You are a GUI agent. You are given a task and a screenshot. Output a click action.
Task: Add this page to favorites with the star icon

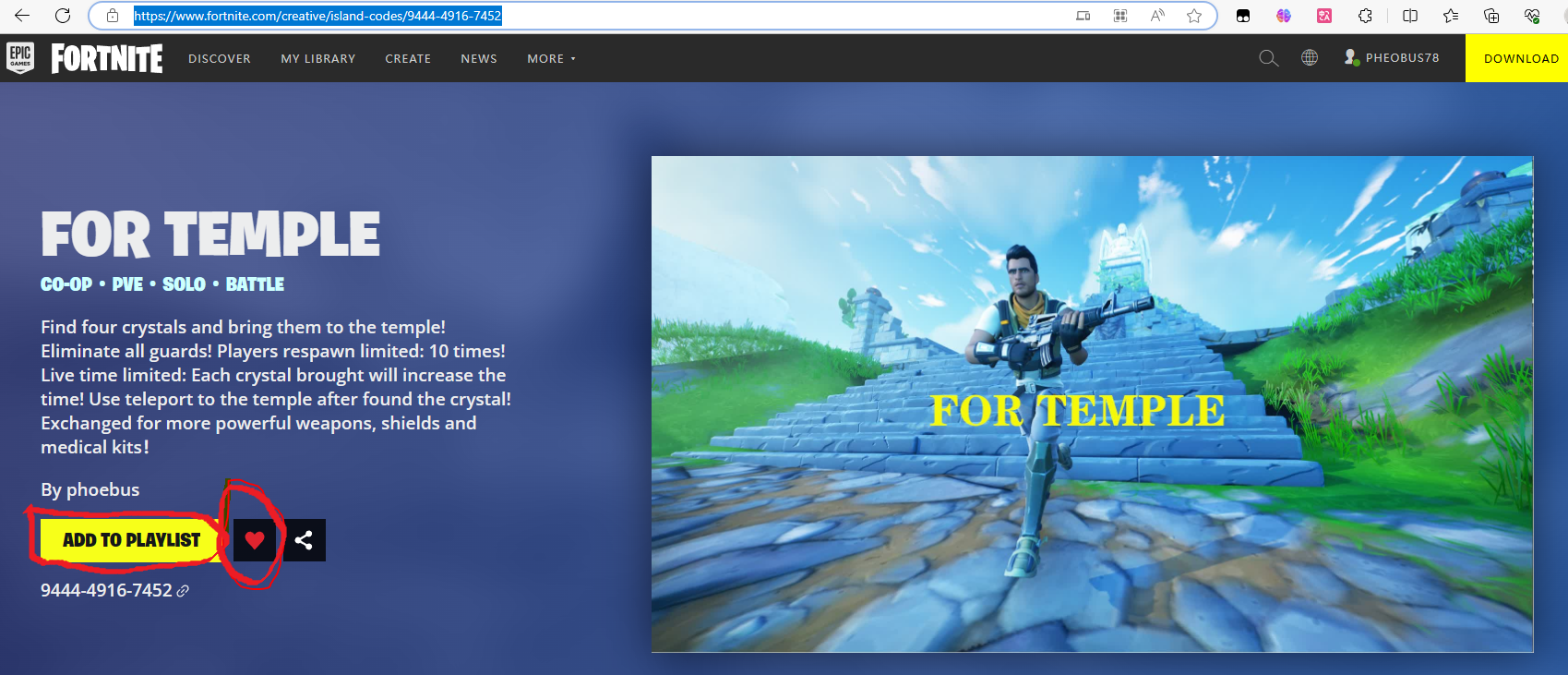tap(1194, 16)
